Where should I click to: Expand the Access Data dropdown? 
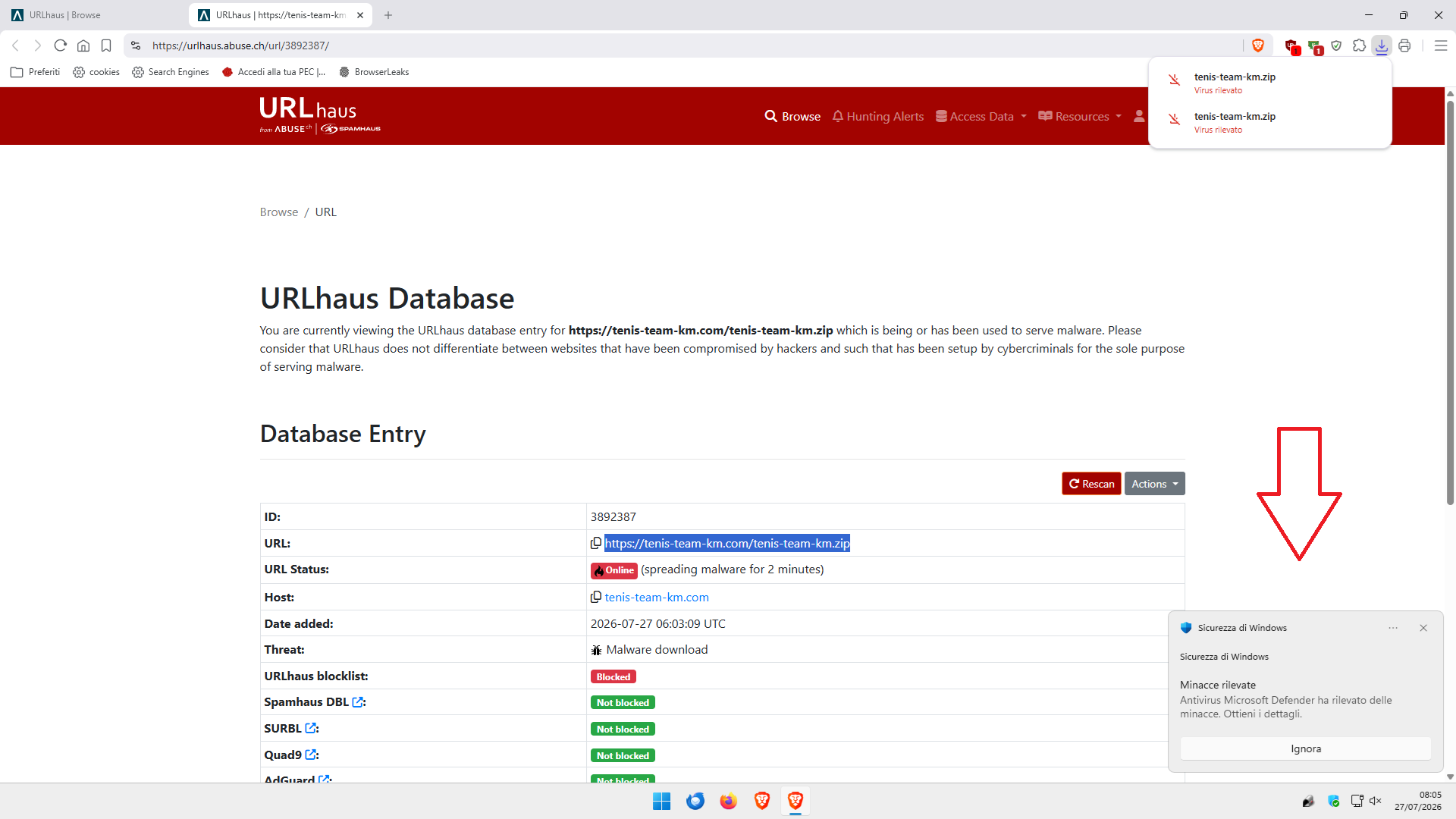pos(981,116)
